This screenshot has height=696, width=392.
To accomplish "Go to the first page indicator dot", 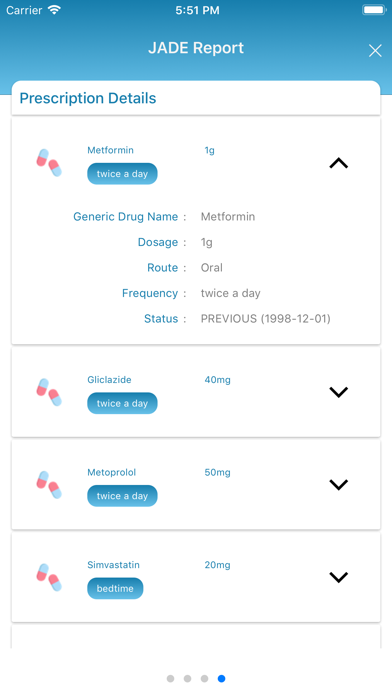I will (170, 678).
